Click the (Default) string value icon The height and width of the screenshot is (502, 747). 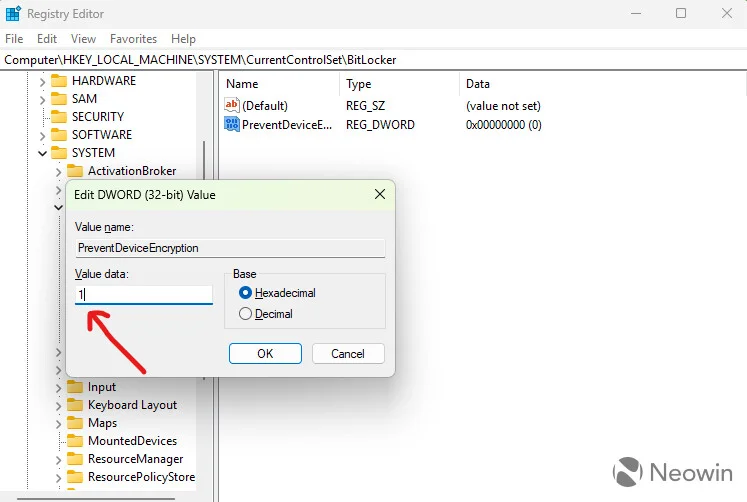pyautogui.click(x=232, y=105)
